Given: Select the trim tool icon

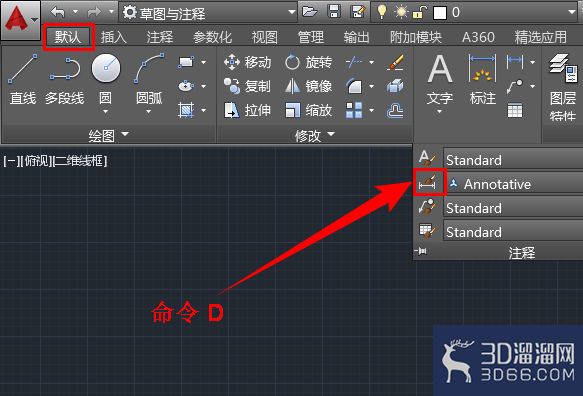Looking at the screenshot, I should point(354,62).
